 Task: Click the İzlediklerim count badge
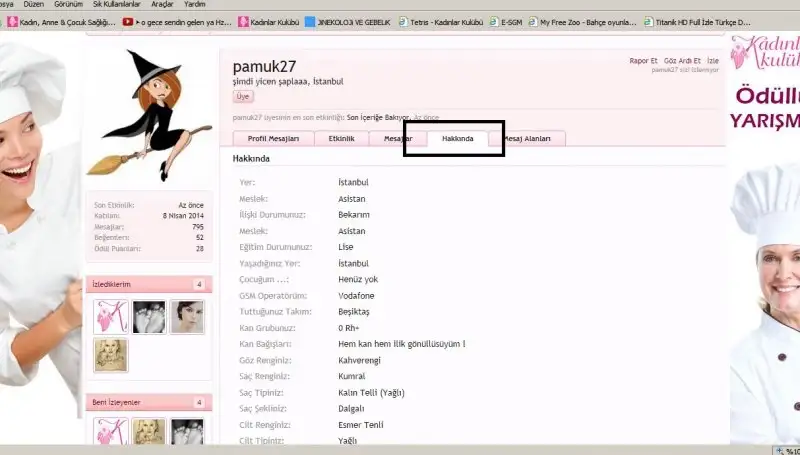(x=198, y=285)
